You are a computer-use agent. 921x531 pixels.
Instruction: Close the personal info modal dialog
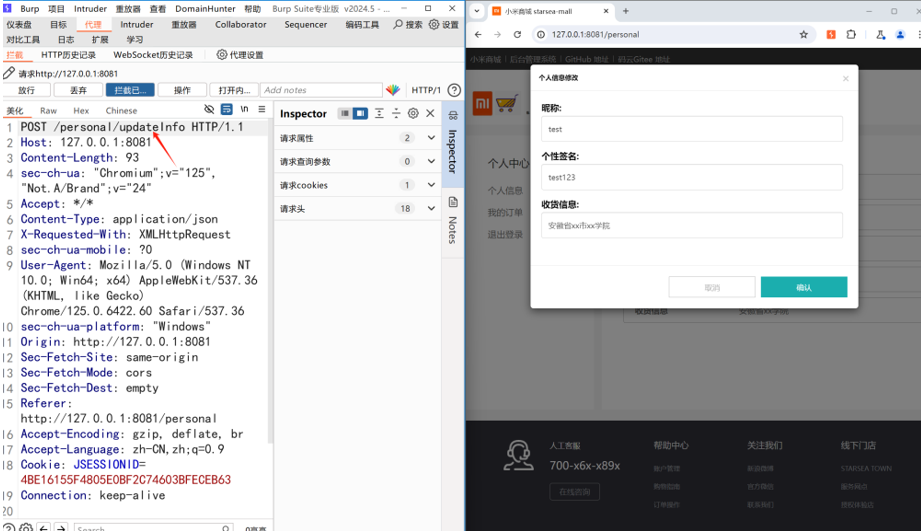[x=845, y=78]
